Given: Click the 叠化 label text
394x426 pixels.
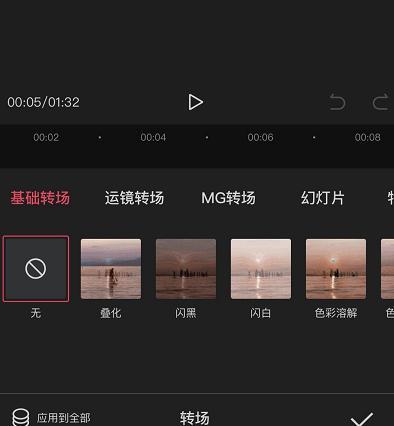Looking at the screenshot, I should [111, 313].
